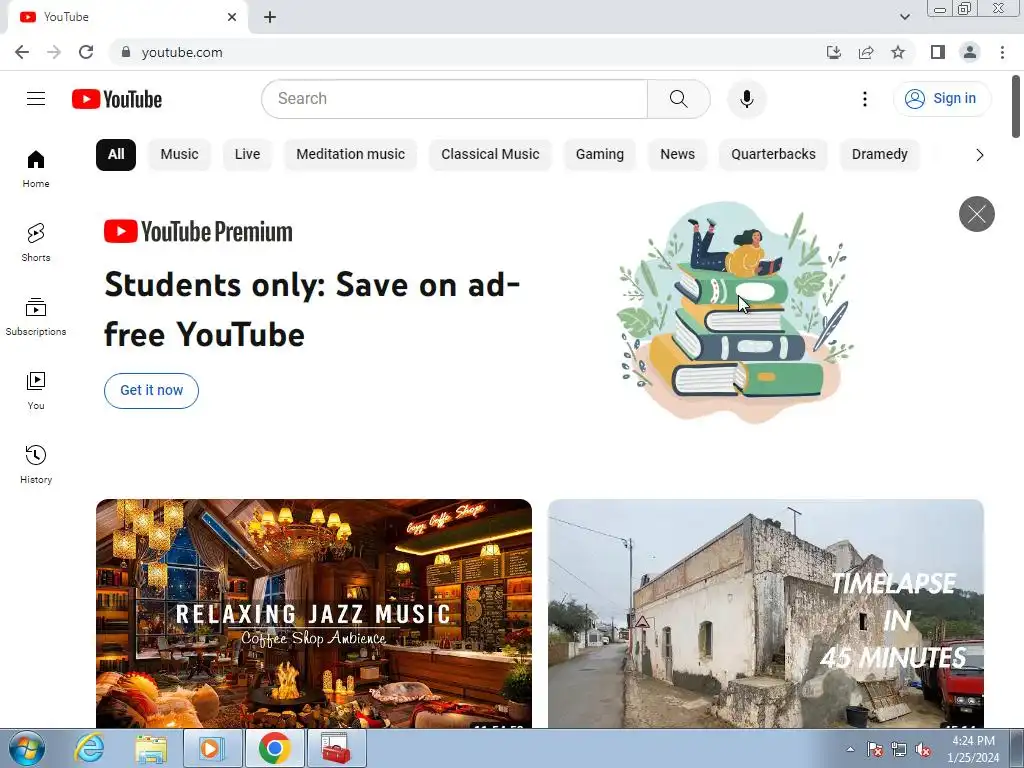Click the Premium books illustration
1024x768 pixels.
(x=735, y=312)
